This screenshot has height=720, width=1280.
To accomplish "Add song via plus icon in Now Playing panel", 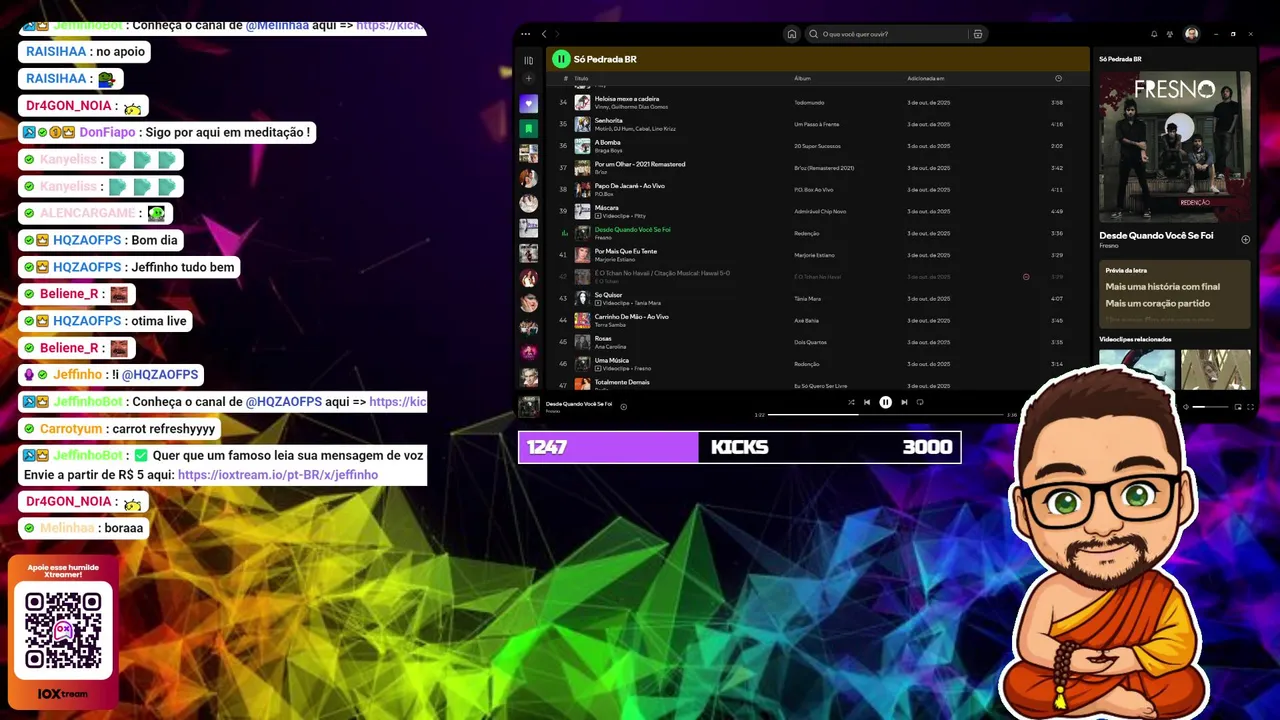I will pyautogui.click(x=1245, y=239).
